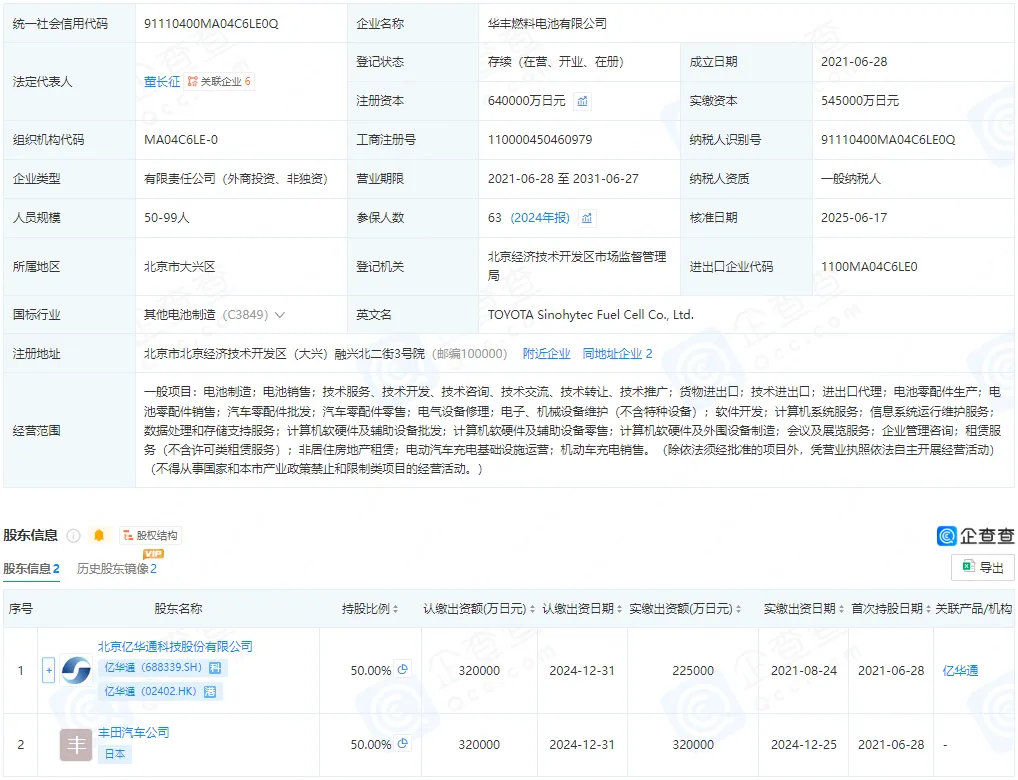Select approval date 2025-06-17
This screenshot has height=780, width=1018.
tap(854, 218)
